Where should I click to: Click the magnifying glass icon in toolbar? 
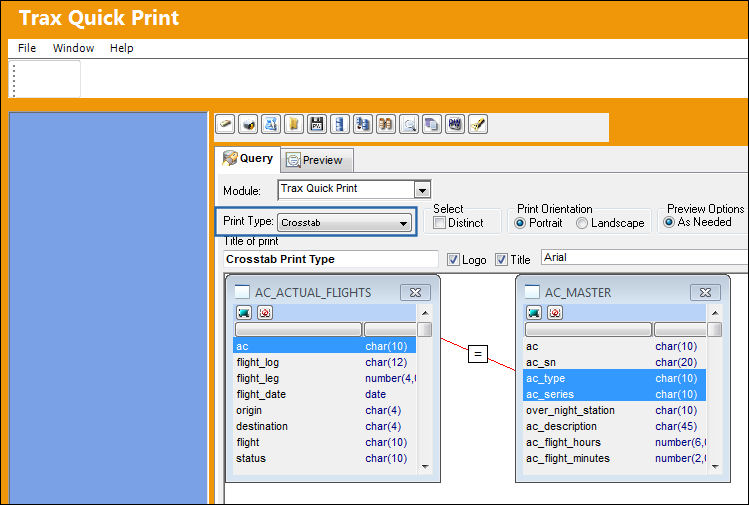coord(408,124)
